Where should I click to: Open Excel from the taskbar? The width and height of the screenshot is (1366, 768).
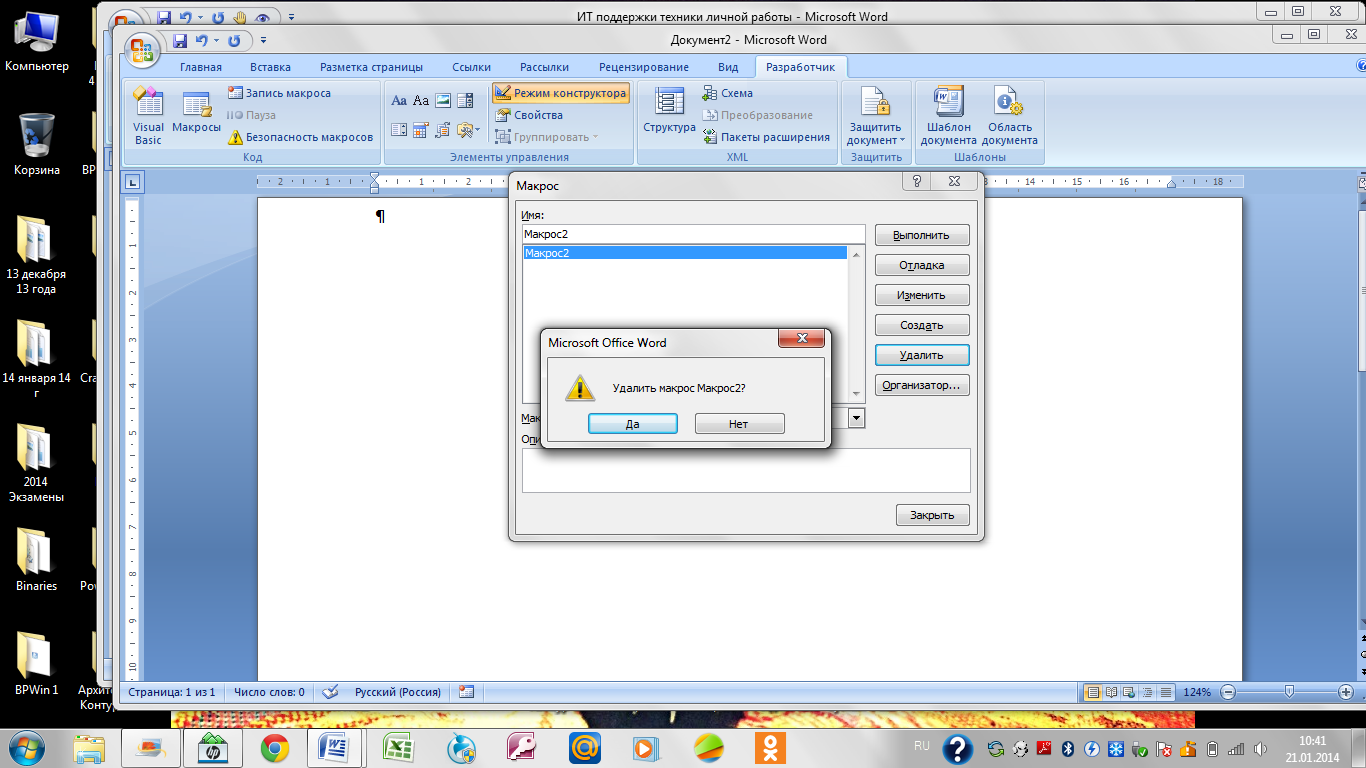399,747
